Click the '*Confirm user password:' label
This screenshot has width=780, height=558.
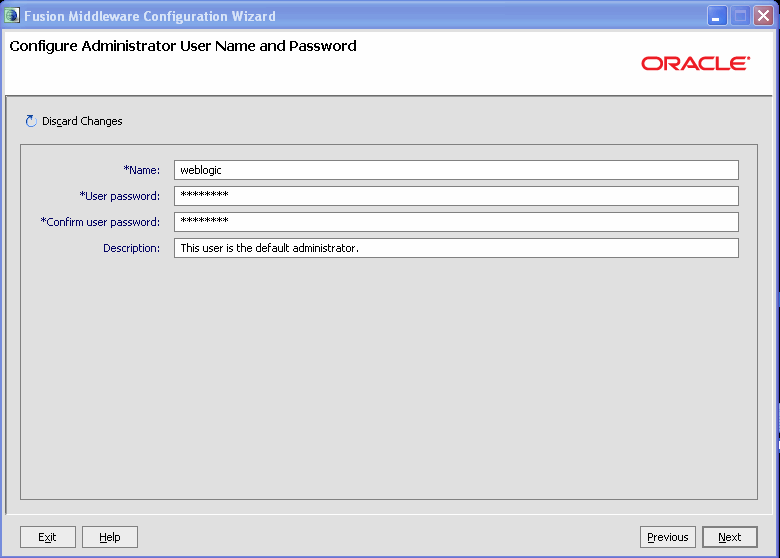click(x=100, y=222)
